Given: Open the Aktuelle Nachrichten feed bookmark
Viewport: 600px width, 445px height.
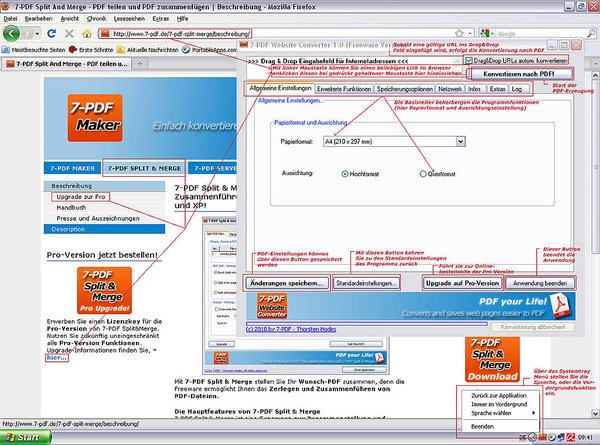Looking at the screenshot, I should pyautogui.click(x=148, y=50).
